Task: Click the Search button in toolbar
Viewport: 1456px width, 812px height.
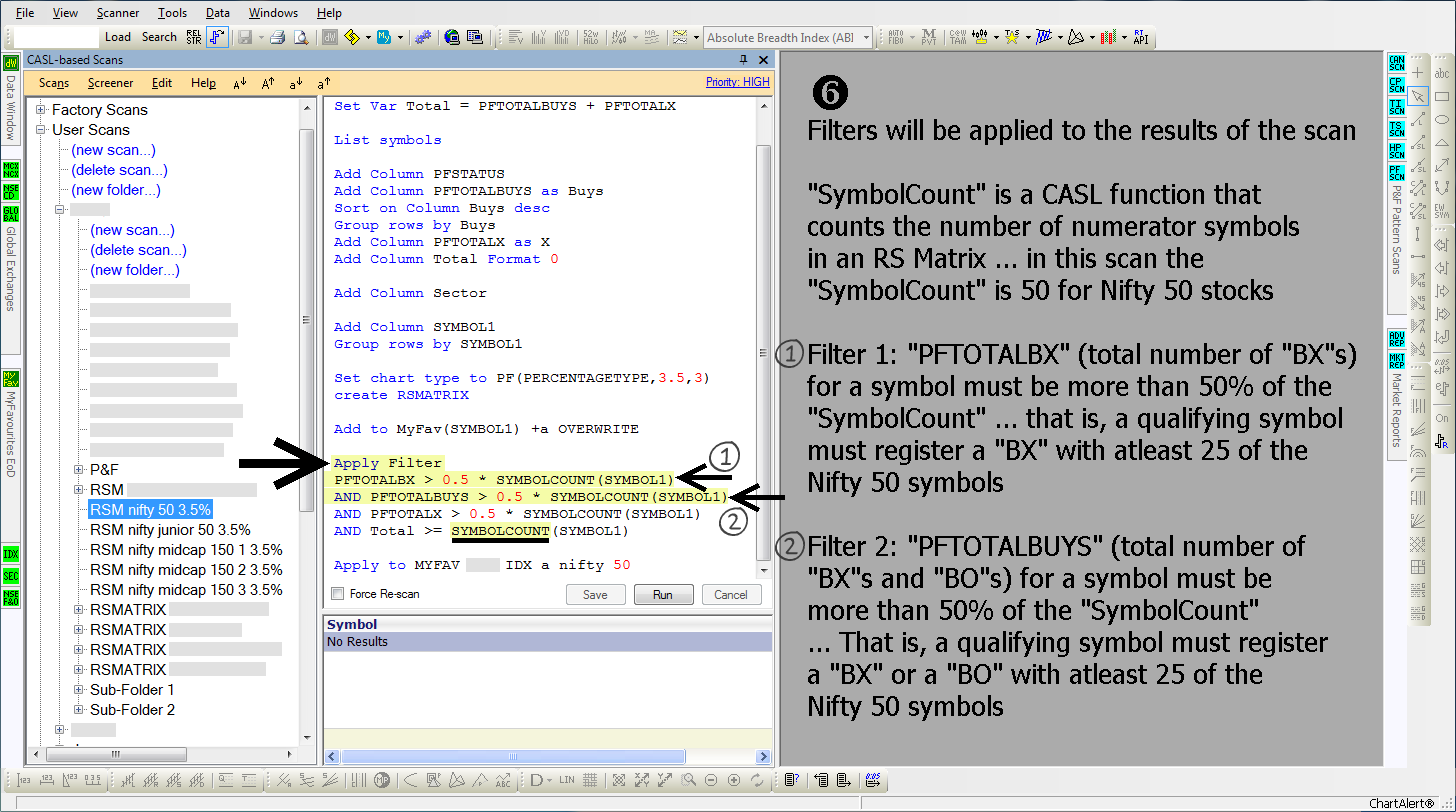Action: (x=159, y=37)
